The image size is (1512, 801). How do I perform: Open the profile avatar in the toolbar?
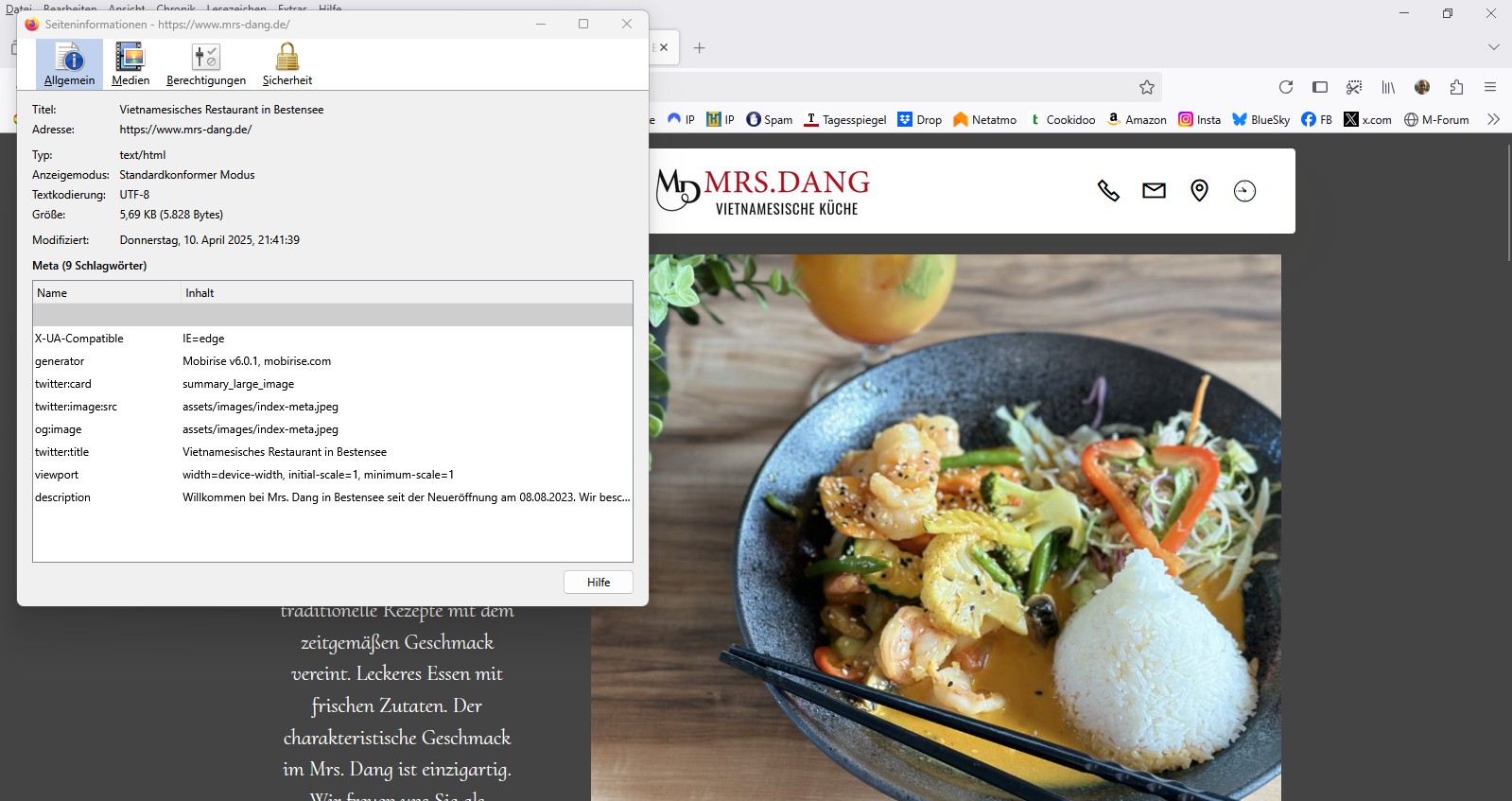1422,87
